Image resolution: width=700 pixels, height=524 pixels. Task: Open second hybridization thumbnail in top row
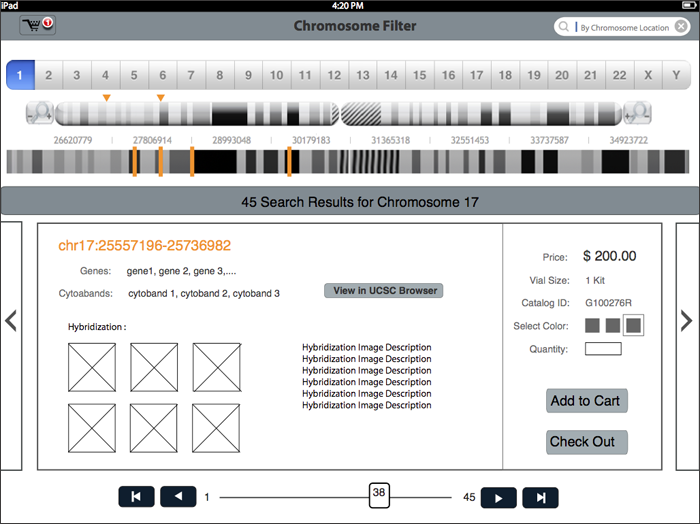point(154,367)
